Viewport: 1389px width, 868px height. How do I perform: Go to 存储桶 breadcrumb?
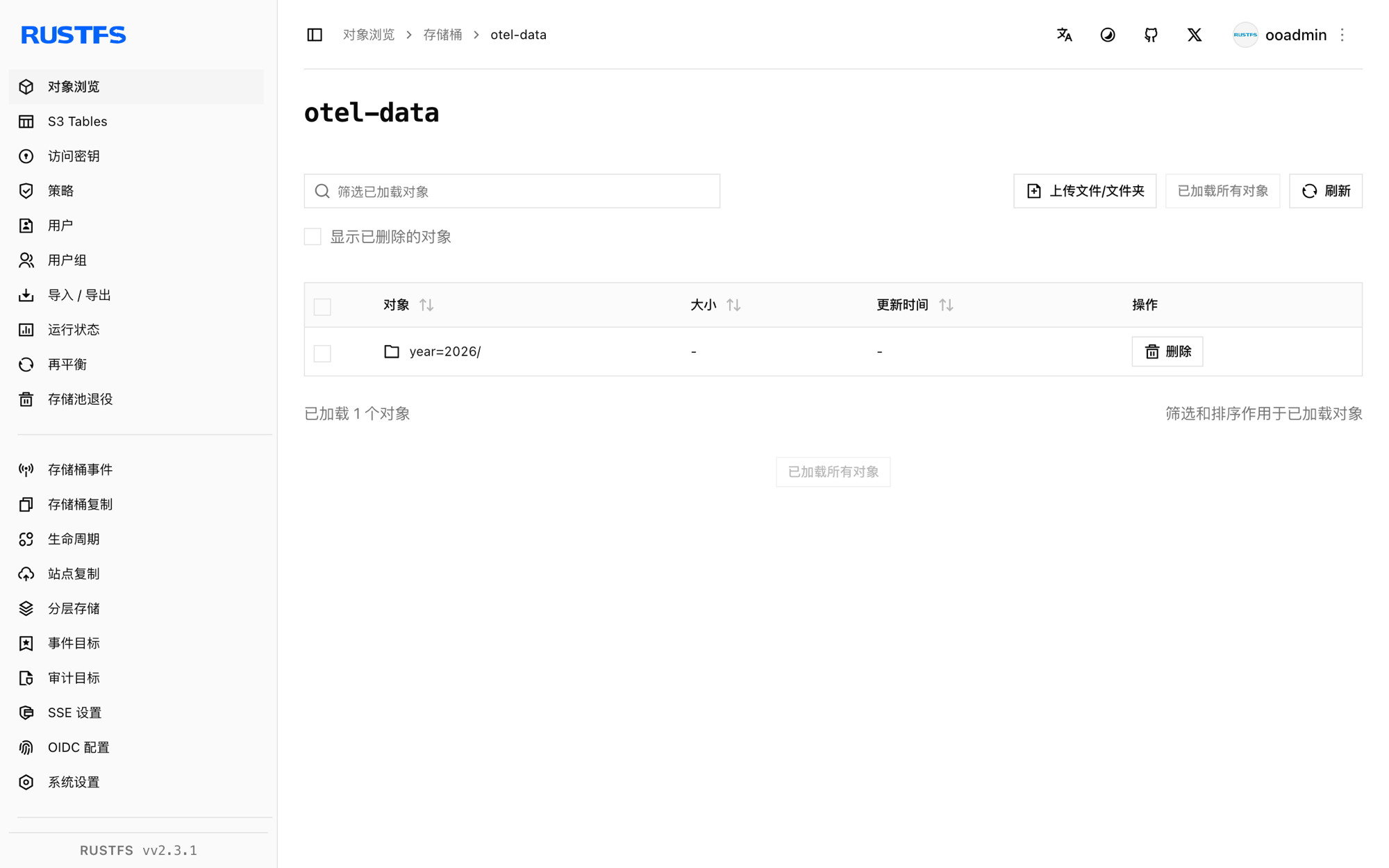(442, 35)
